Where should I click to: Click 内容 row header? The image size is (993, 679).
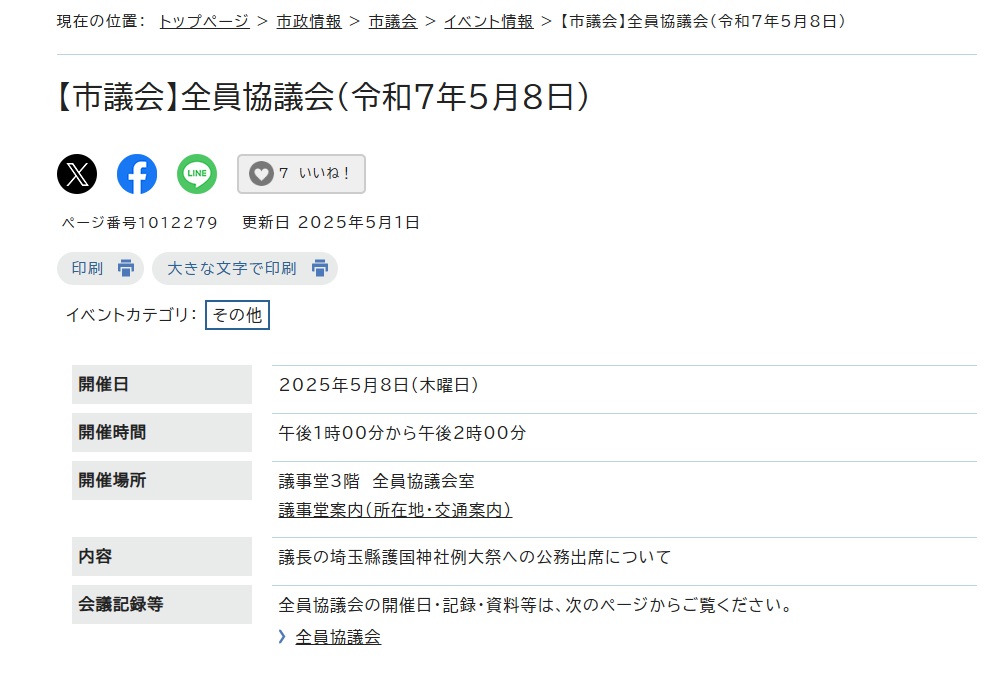pyautogui.click(x=161, y=557)
